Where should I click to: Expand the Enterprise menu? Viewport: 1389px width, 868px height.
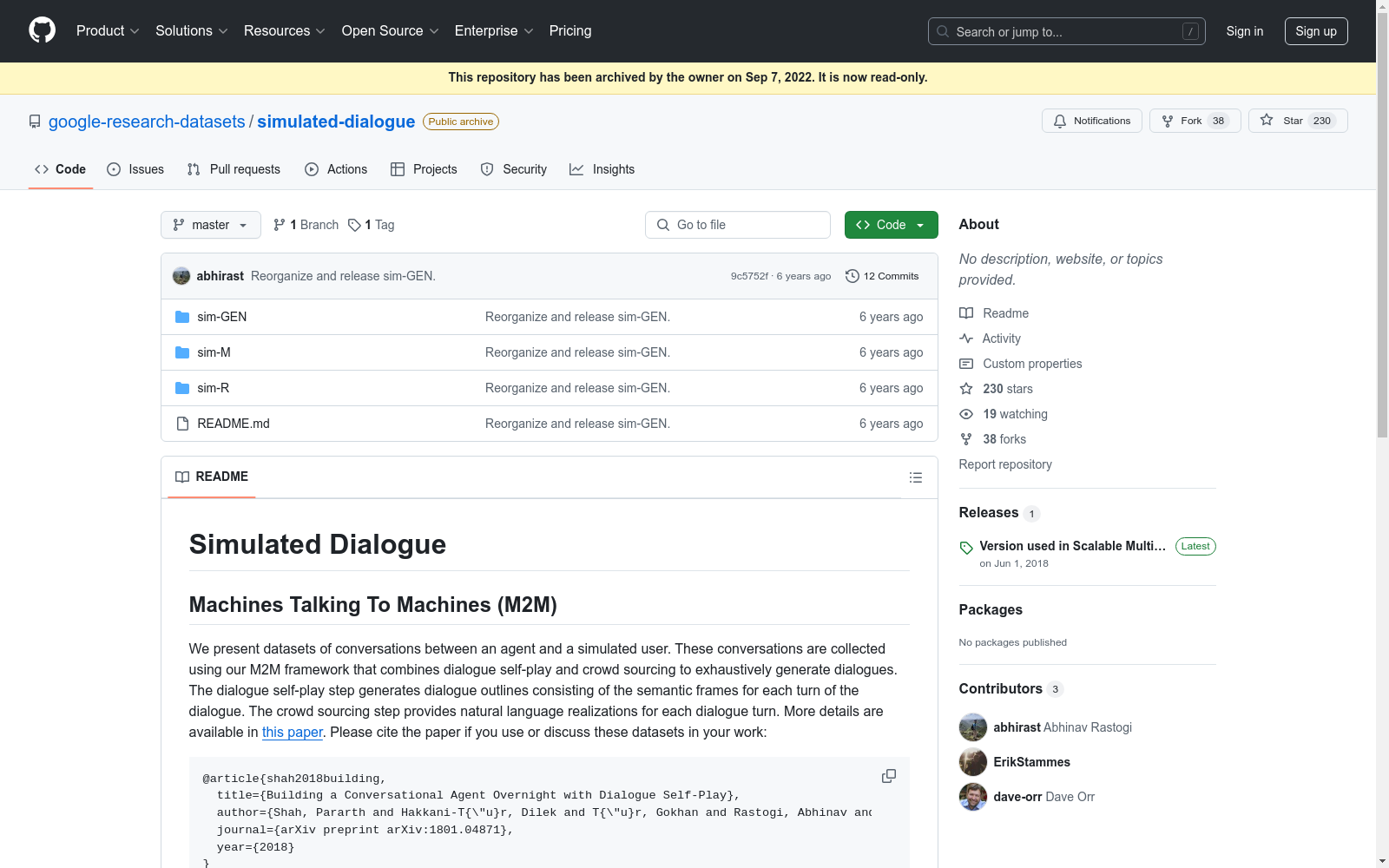click(494, 31)
